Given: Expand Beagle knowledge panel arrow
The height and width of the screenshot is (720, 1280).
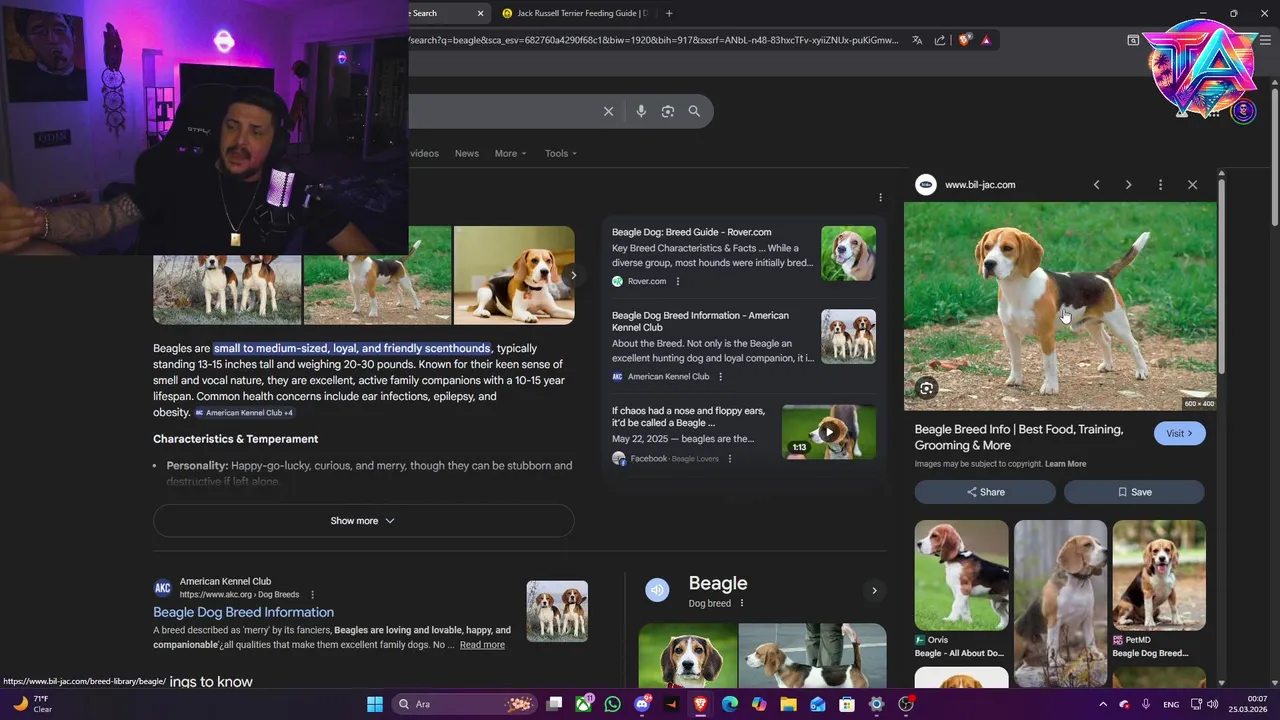Looking at the screenshot, I should pos(874,591).
